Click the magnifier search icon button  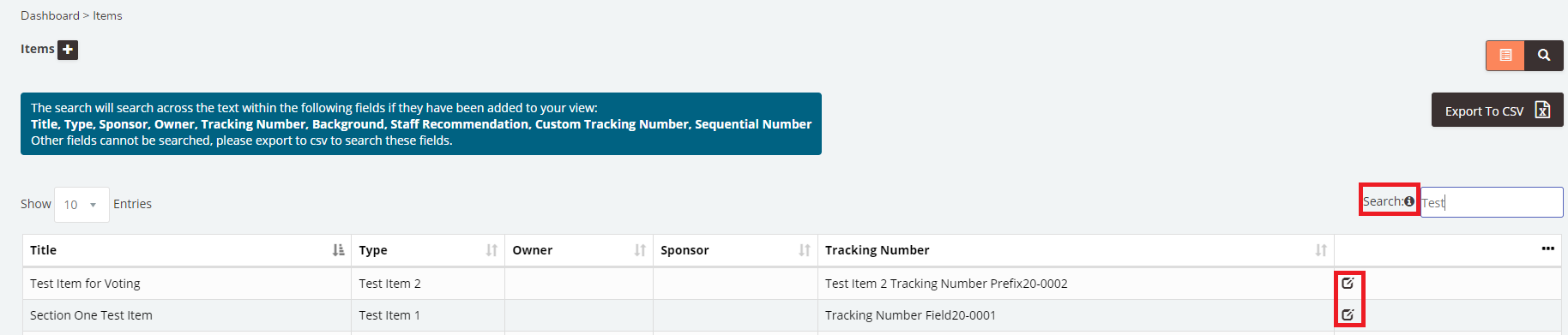[1544, 55]
